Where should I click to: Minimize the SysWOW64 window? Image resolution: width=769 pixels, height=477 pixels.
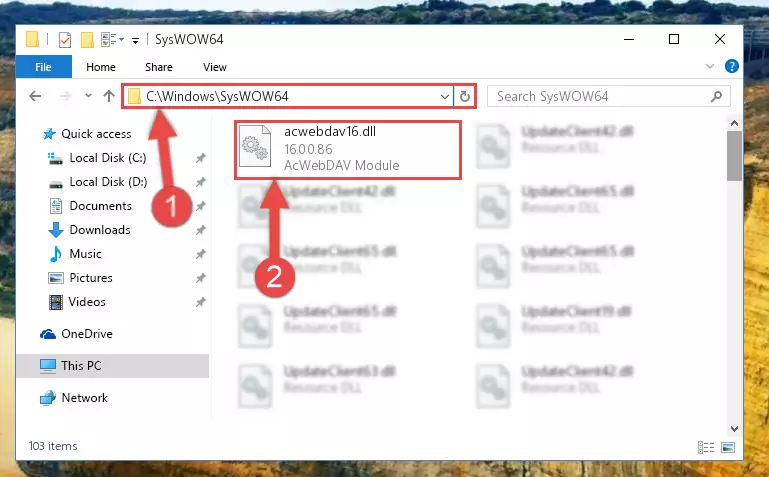[x=629, y=39]
